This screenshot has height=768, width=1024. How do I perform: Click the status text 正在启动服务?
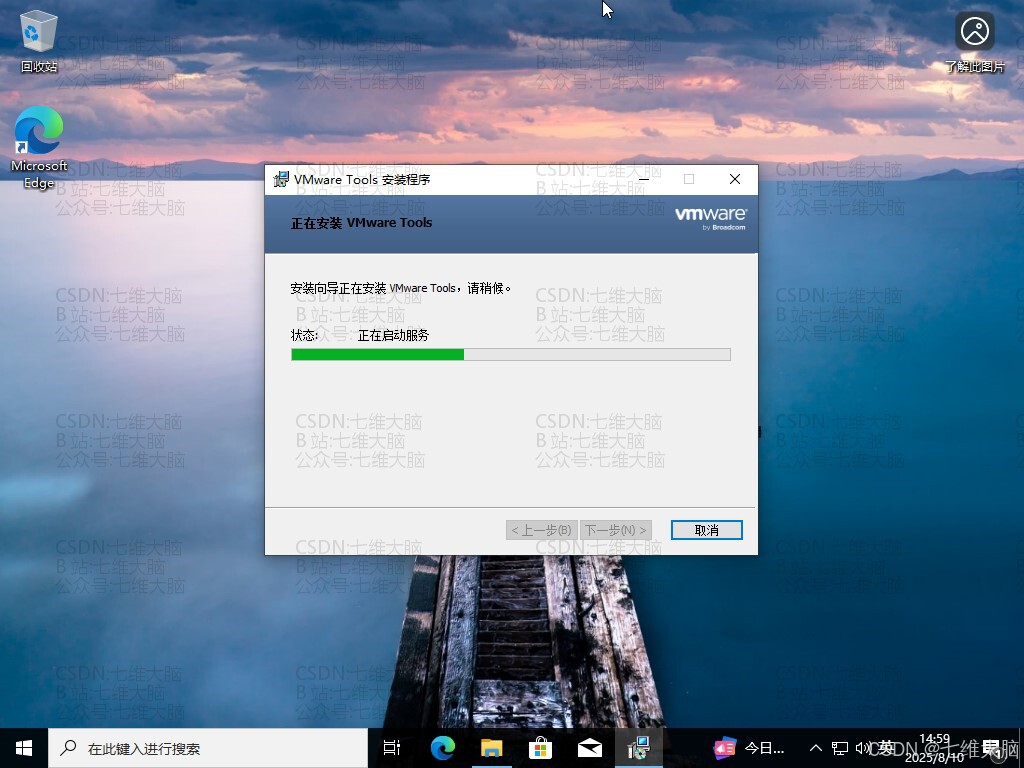point(393,335)
